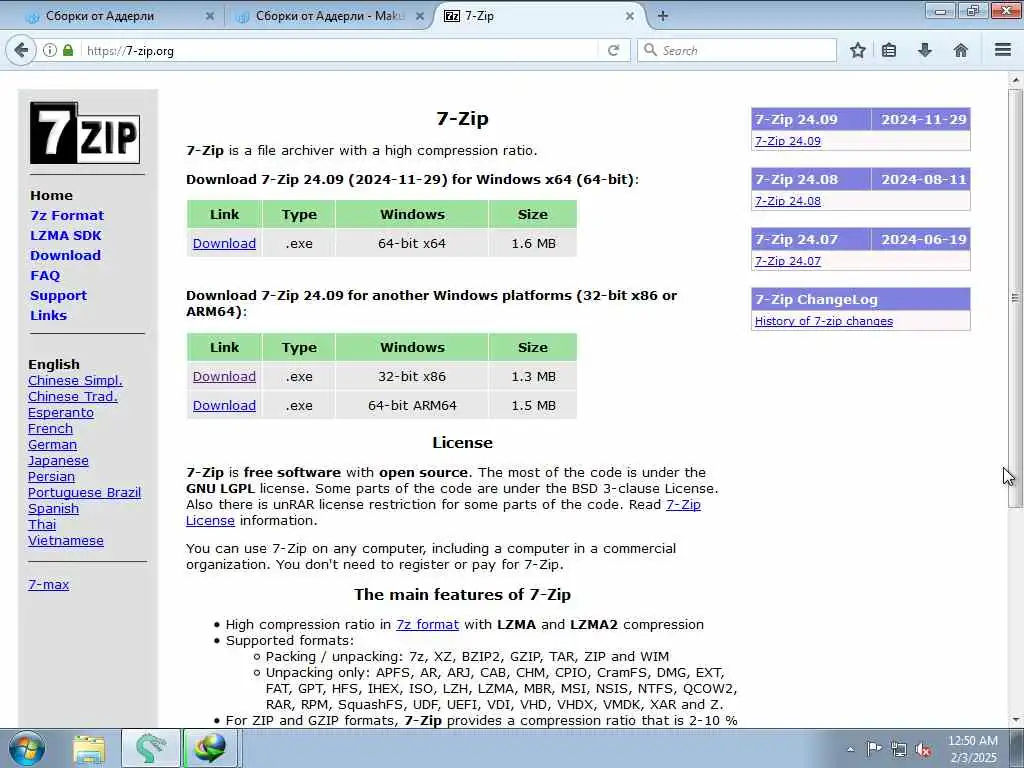The image size is (1024, 768).
Task: Open the LZMA SDK sidebar link
Action: coord(66,236)
